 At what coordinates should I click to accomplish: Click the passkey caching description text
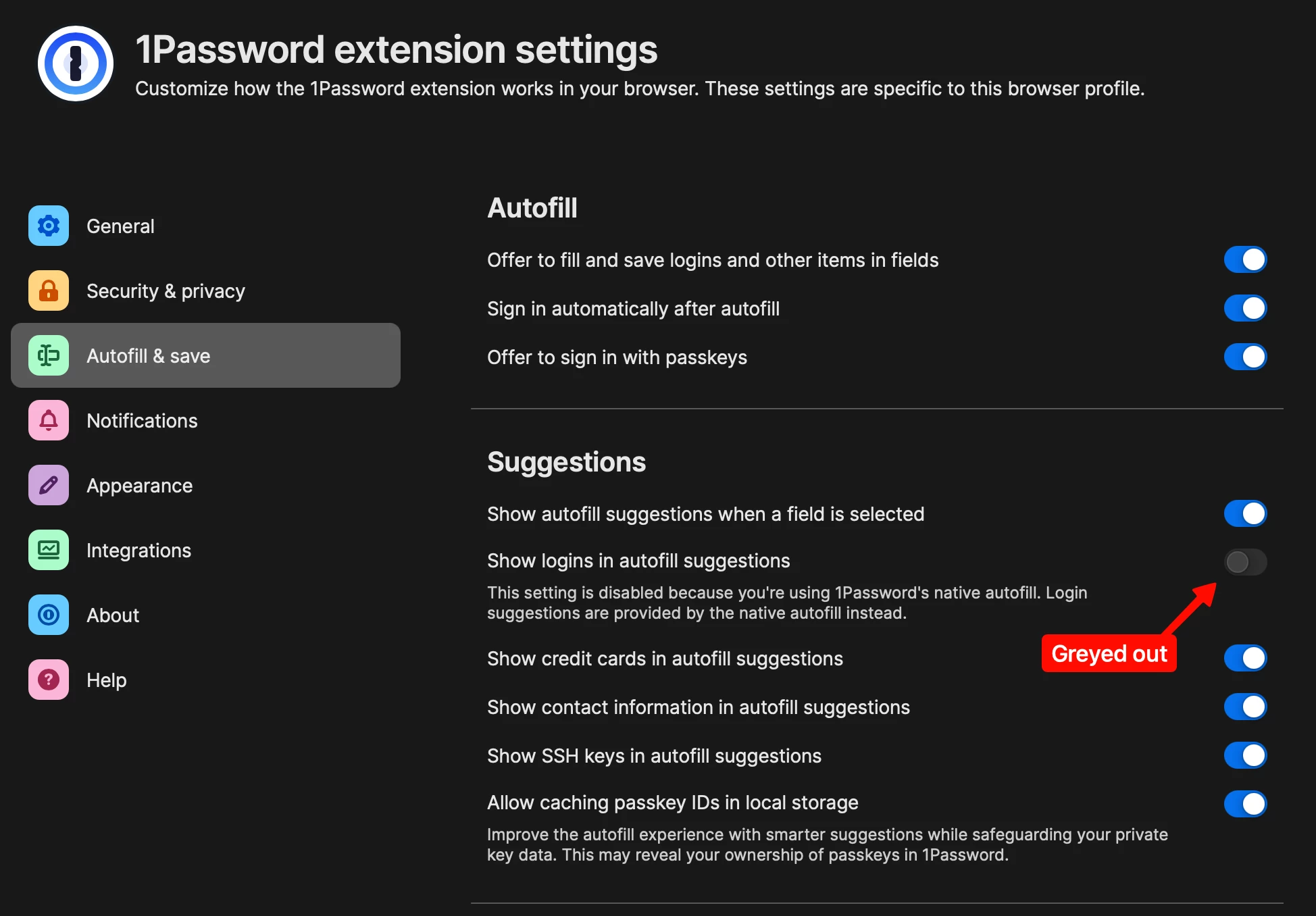click(x=828, y=844)
